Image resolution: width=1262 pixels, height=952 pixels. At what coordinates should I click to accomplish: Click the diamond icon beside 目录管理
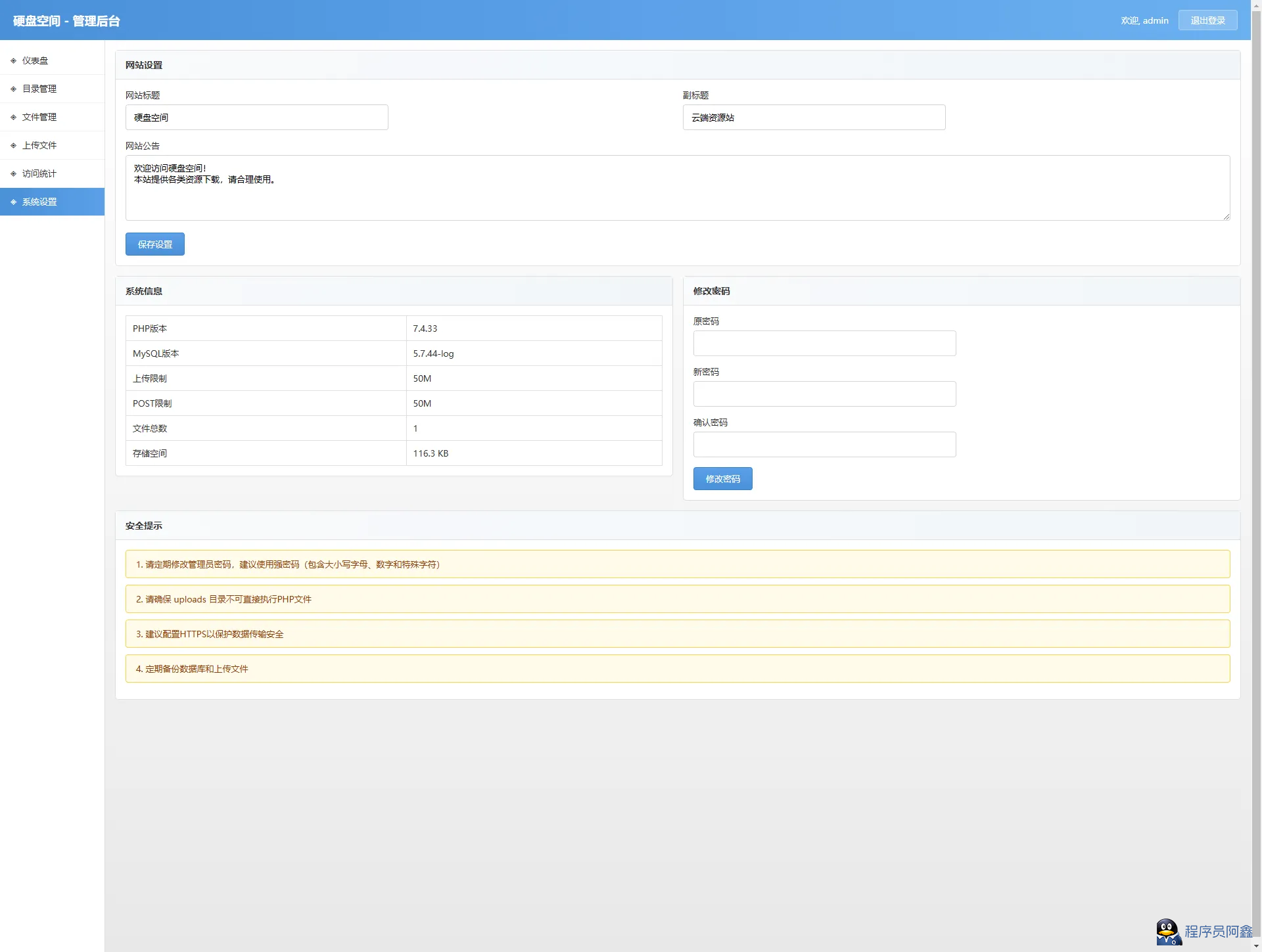point(13,89)
